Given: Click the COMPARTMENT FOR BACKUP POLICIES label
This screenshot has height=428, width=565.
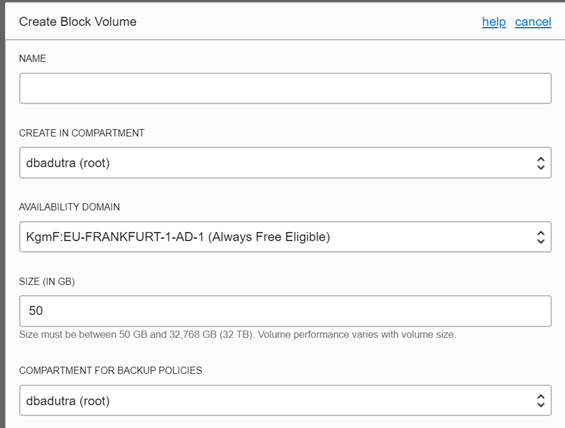Looking at the screenshot, I should point(111,370).
